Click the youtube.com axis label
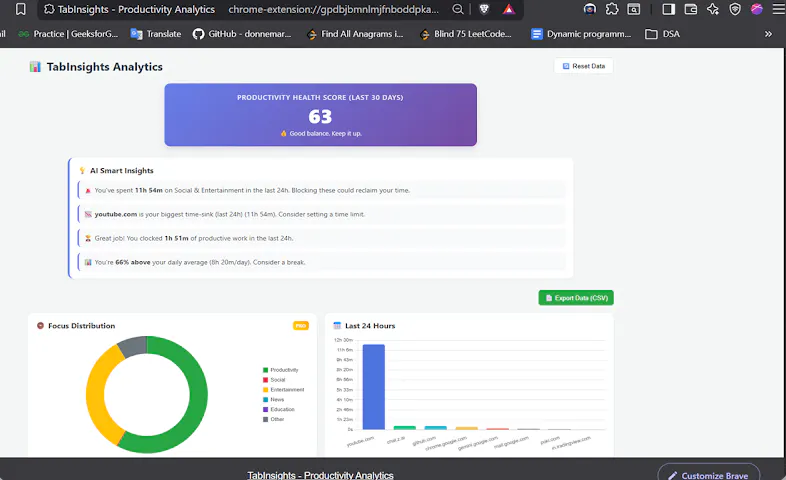 (360, 441)
